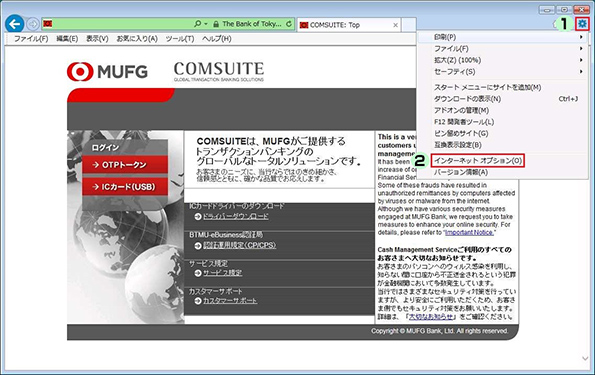Click the Copyright © MUFG Bank footer text
Screen dimensions: 595x375
[x=439, y=331]
